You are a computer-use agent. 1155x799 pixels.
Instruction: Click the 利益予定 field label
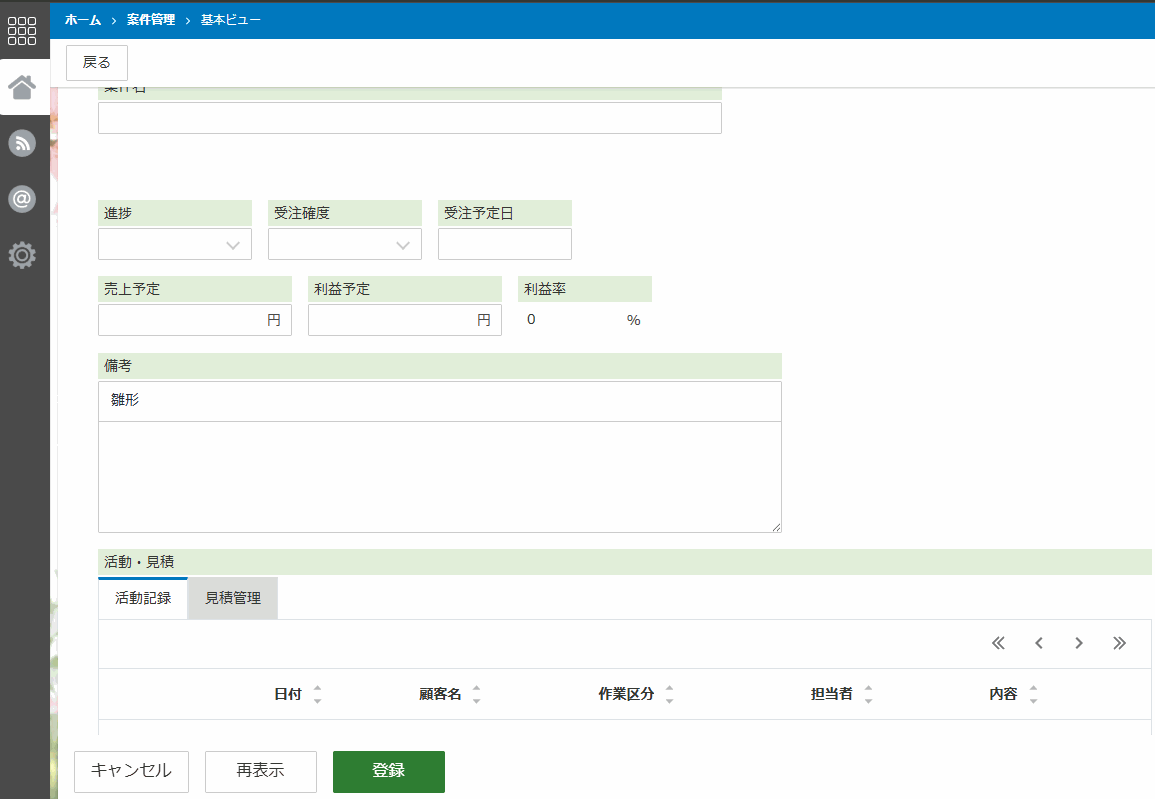pos(342,289)
